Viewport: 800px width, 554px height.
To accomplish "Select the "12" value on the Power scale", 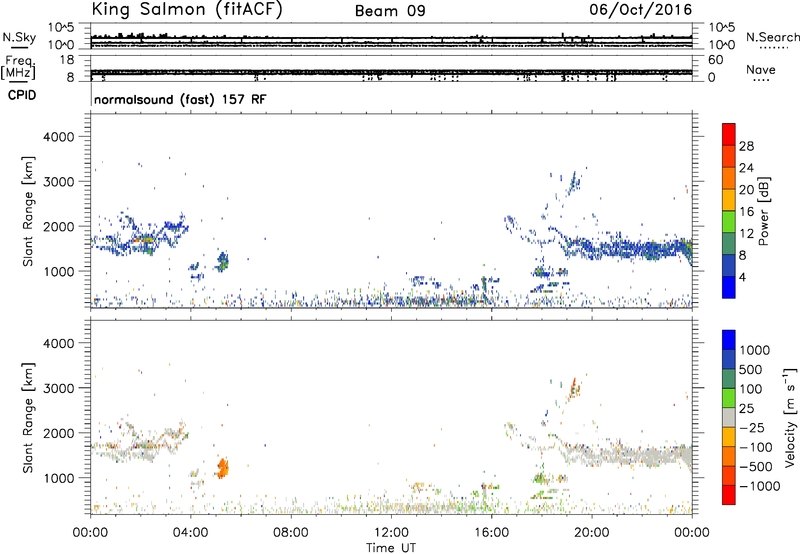I will 746,234.
